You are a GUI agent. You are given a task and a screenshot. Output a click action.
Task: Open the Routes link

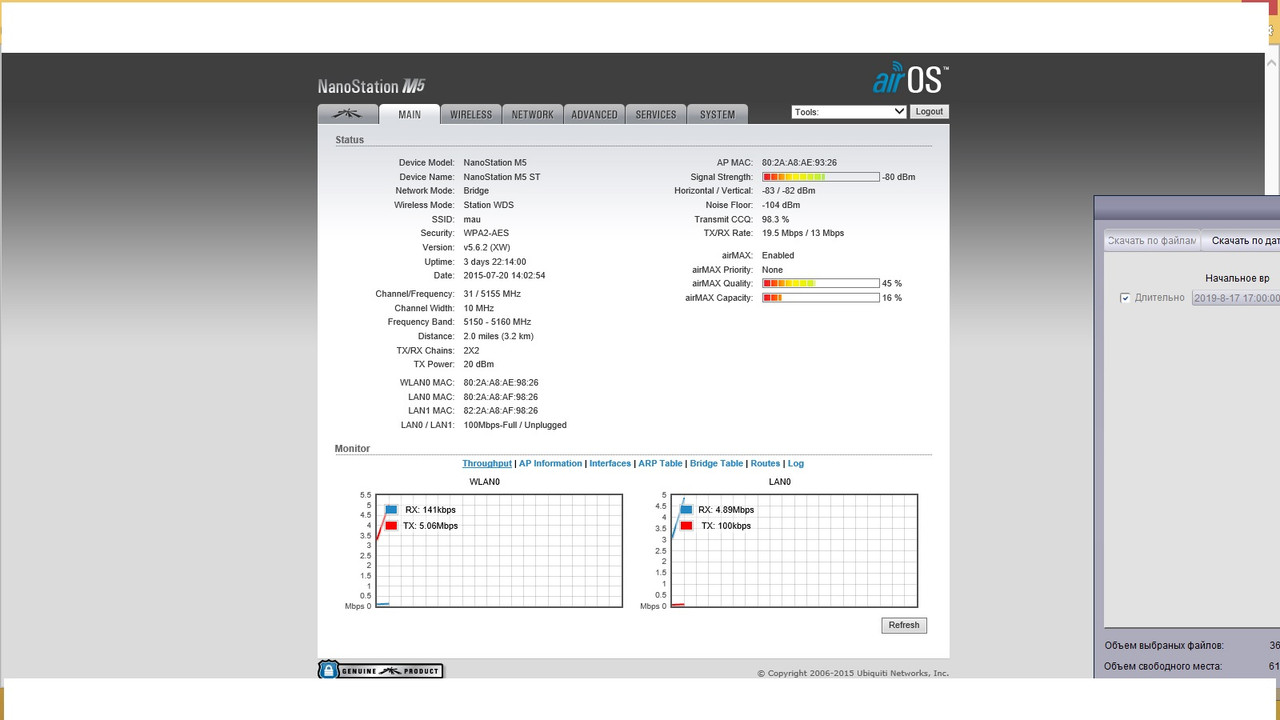[x=765, y=464]
